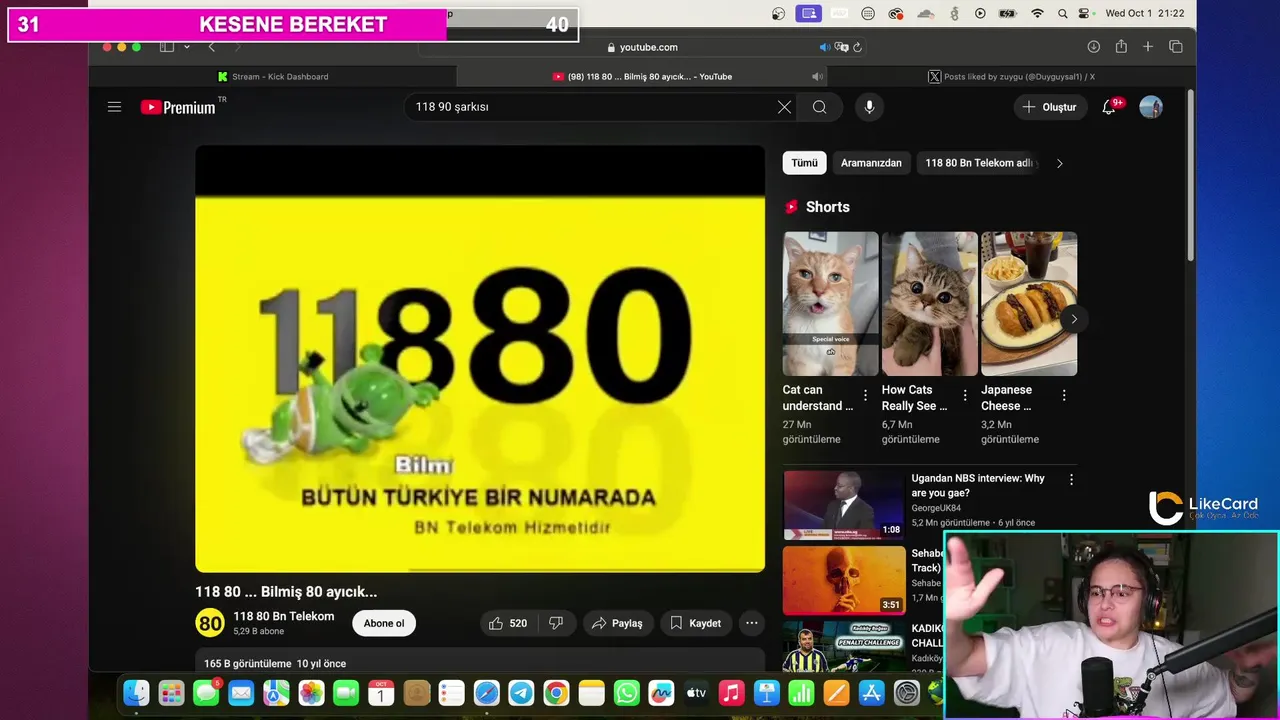Screen dimensions: 1280x720
Task: Open Spotlight search in menu bar
Action: click(1062, 14)
